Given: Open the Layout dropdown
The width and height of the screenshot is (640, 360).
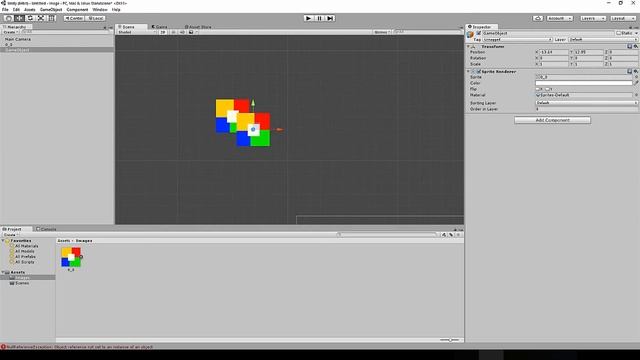Looking at the screenshot, I should point(623,18).
